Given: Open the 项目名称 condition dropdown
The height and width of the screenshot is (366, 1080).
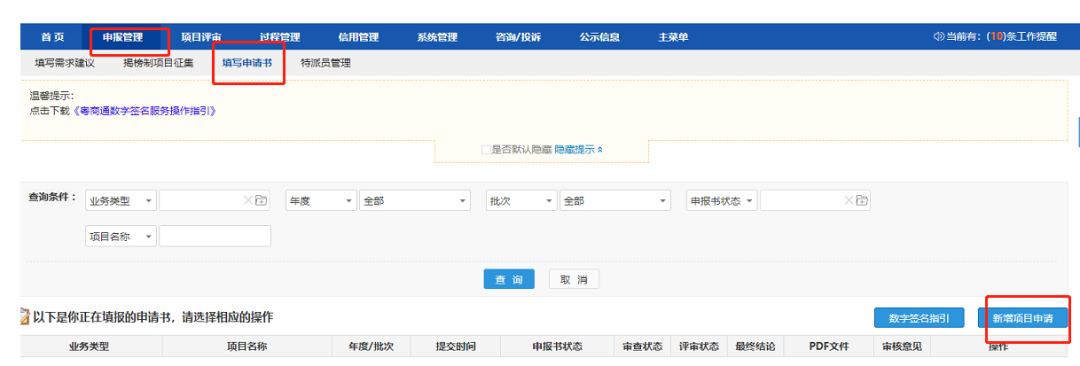Looking at the screenshot, I should click(x=121, y=236).
